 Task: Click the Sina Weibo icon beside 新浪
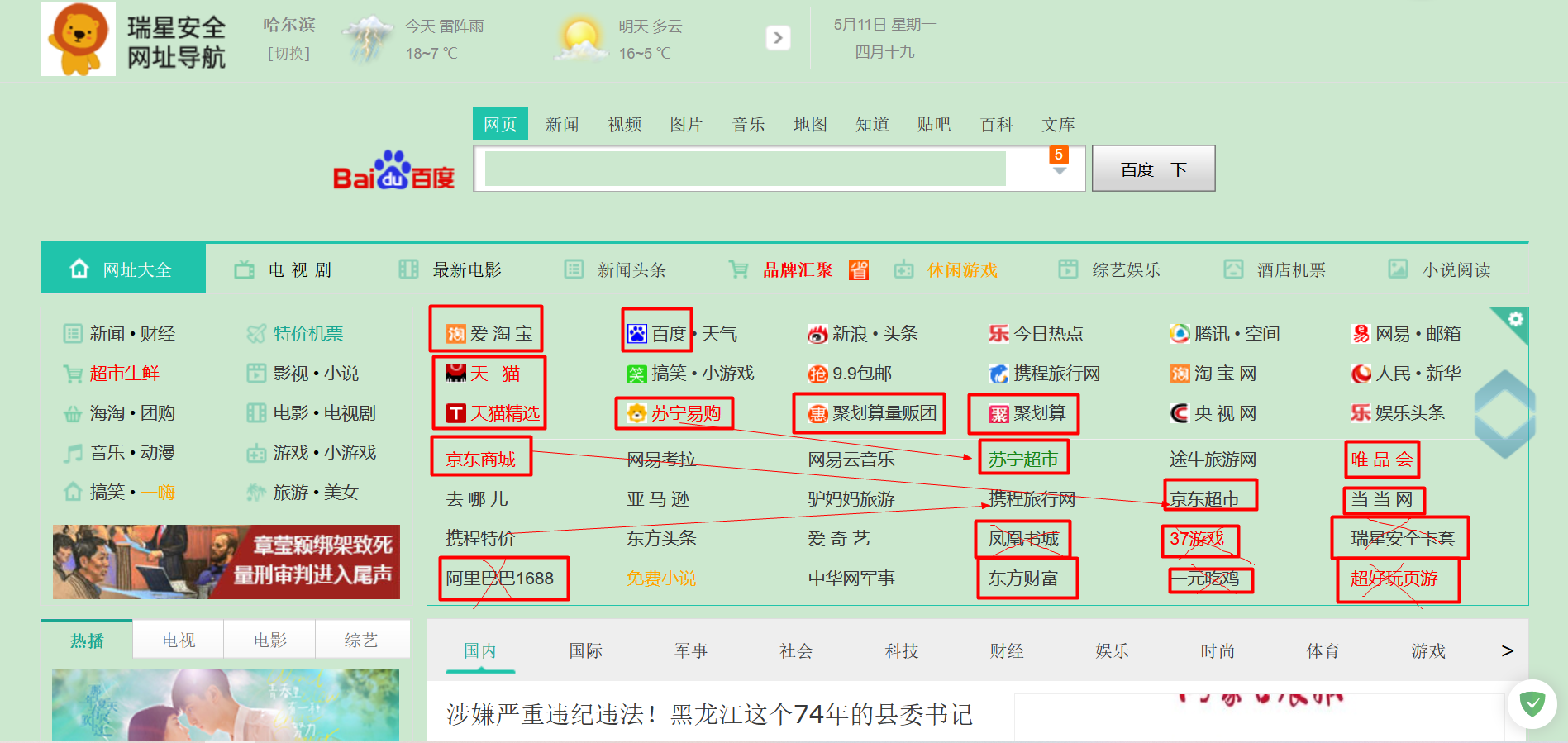coord(817,334)
